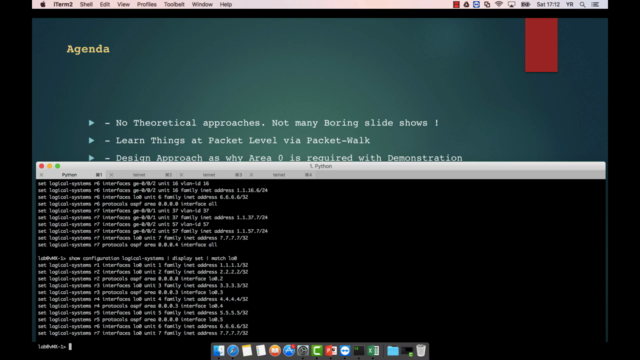
Task: Click the '1. Python' window title
Action: (321, 166)
